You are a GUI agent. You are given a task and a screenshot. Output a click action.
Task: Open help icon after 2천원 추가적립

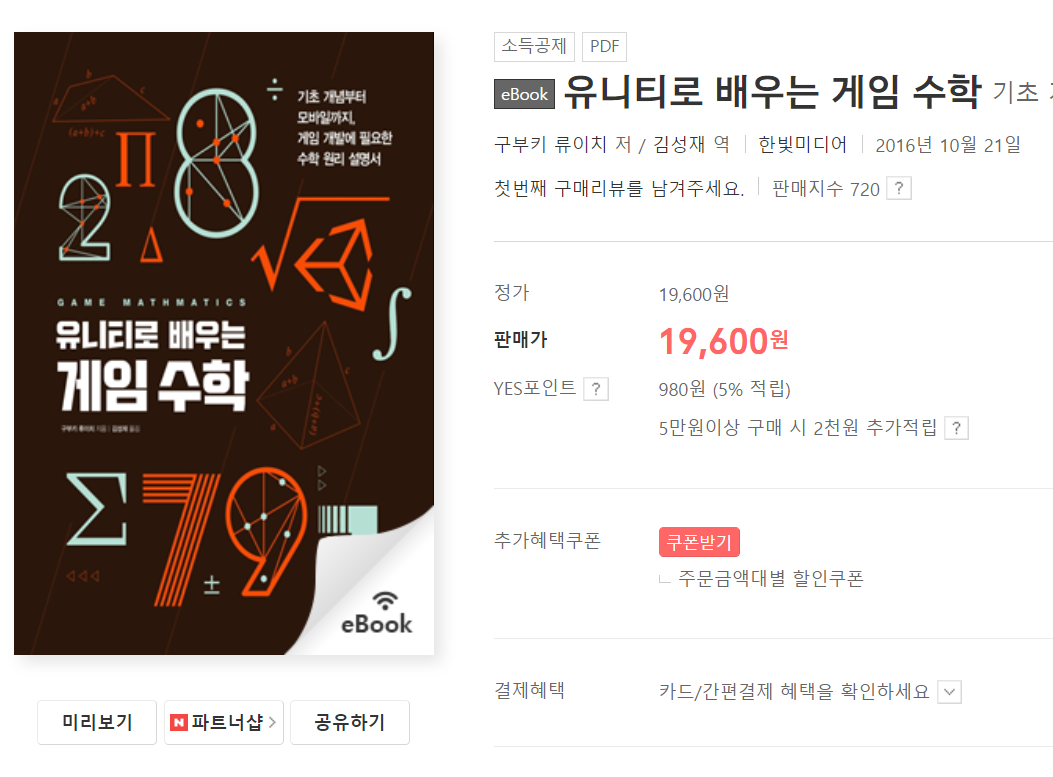[956, 428]
